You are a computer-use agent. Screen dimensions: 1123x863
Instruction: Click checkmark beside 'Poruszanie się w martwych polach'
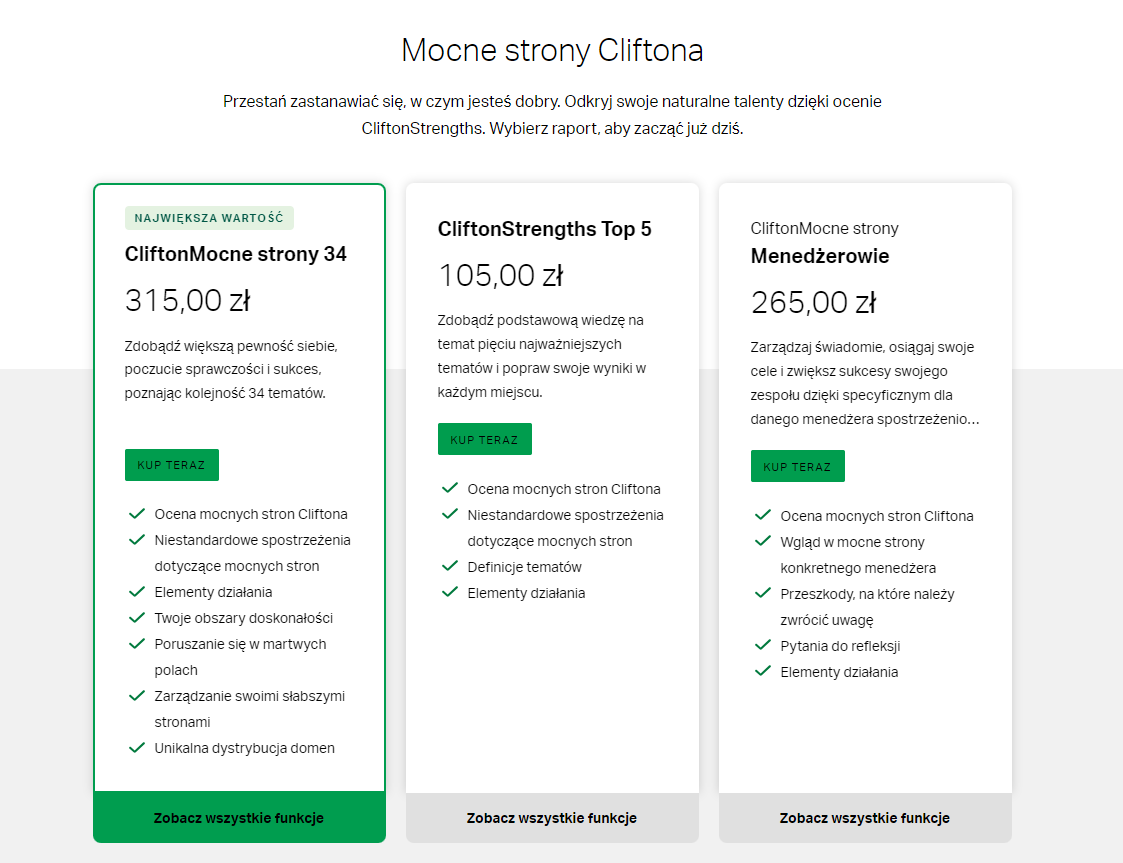(x=137, y=644)
